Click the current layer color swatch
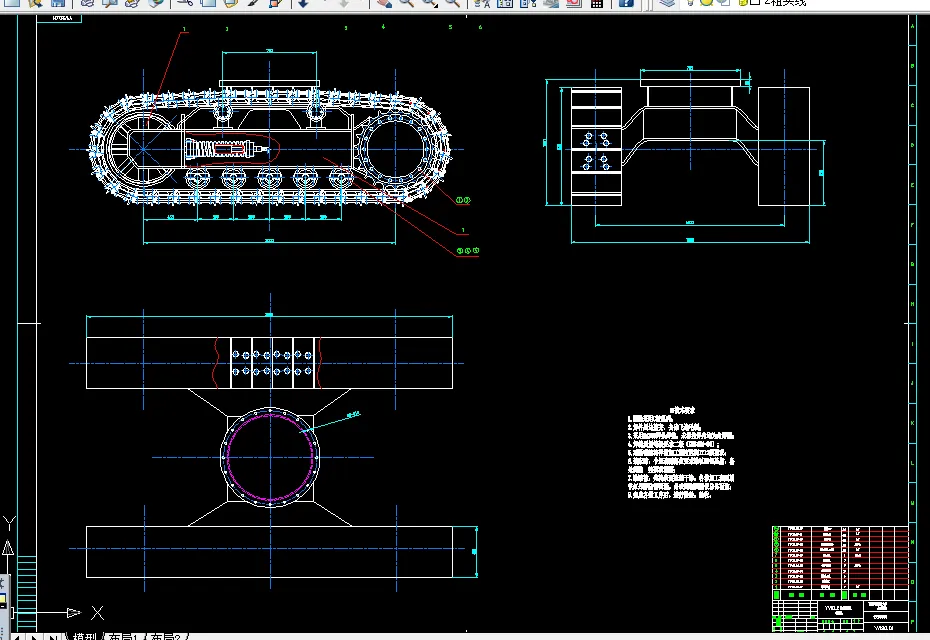 755,2
